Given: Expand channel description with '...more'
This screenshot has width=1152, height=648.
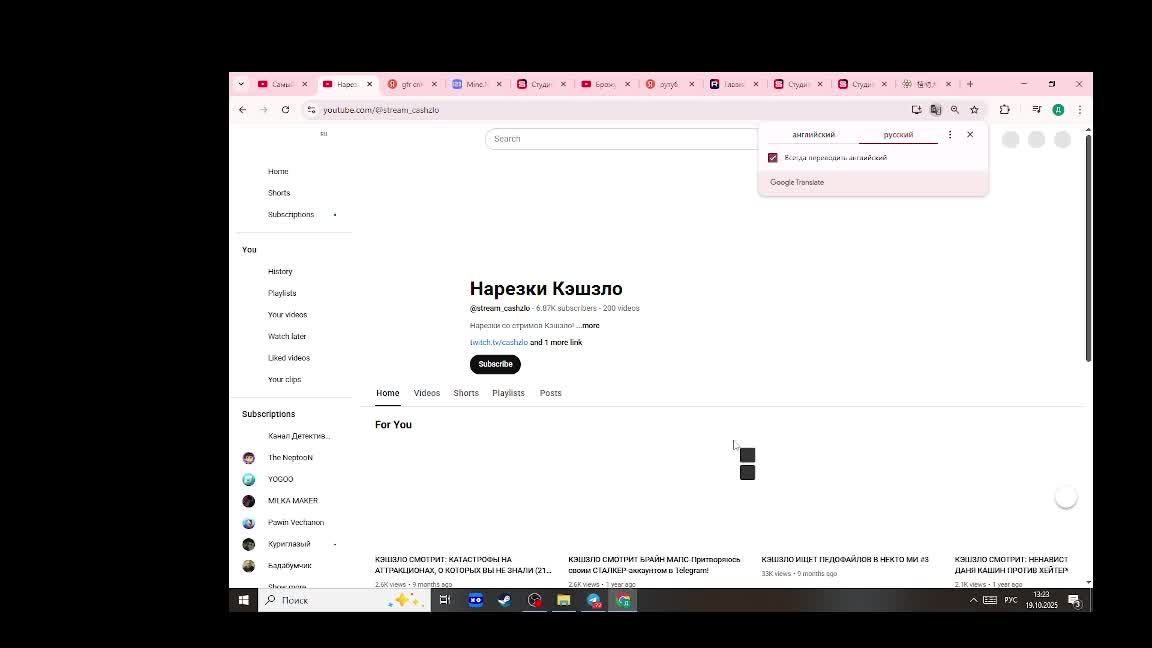Looking at the screenshot, I should [x=588, y=325].
